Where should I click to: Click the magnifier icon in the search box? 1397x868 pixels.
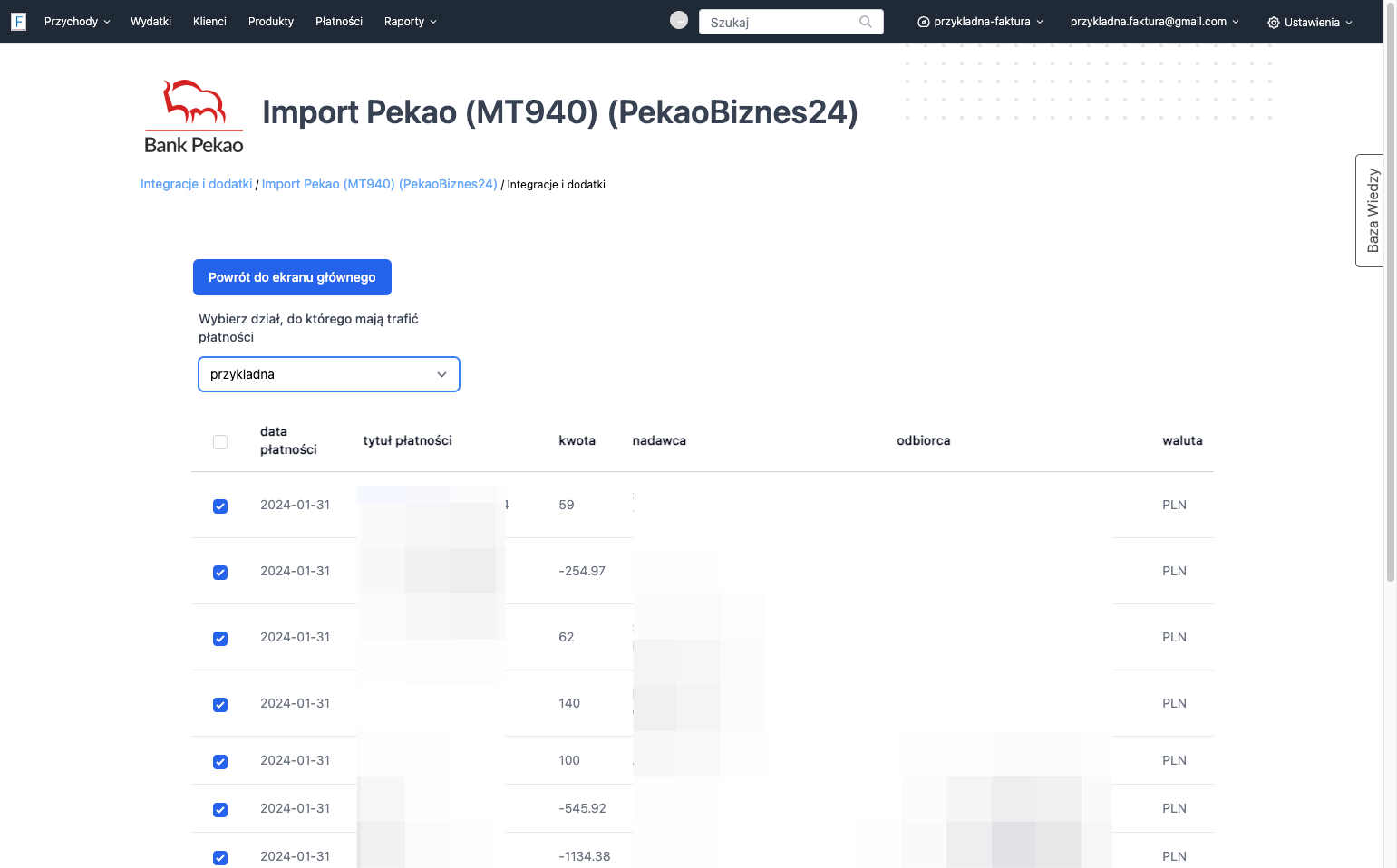[866, 22]
